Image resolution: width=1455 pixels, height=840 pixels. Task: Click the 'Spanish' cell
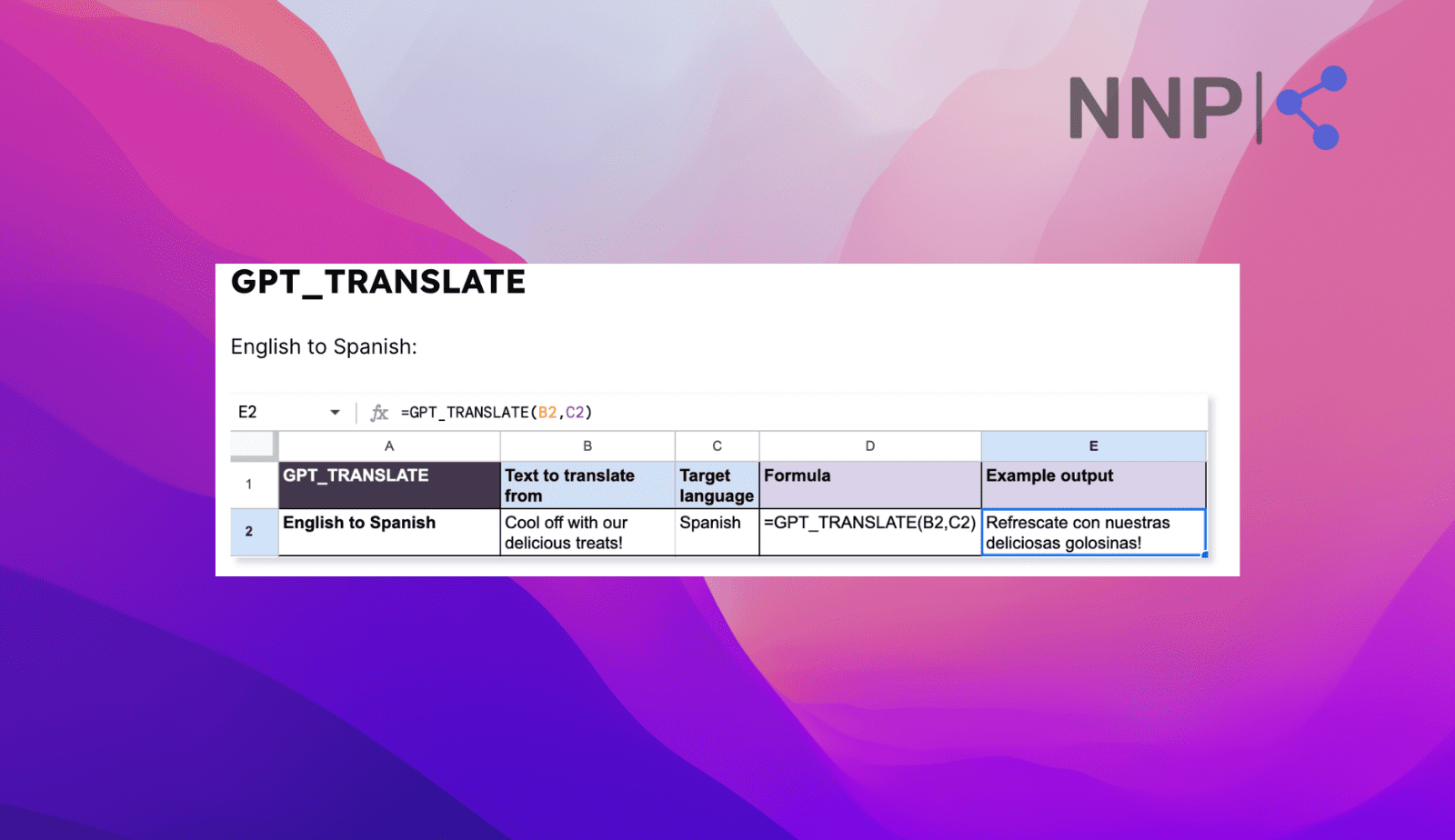coord(717,532)
